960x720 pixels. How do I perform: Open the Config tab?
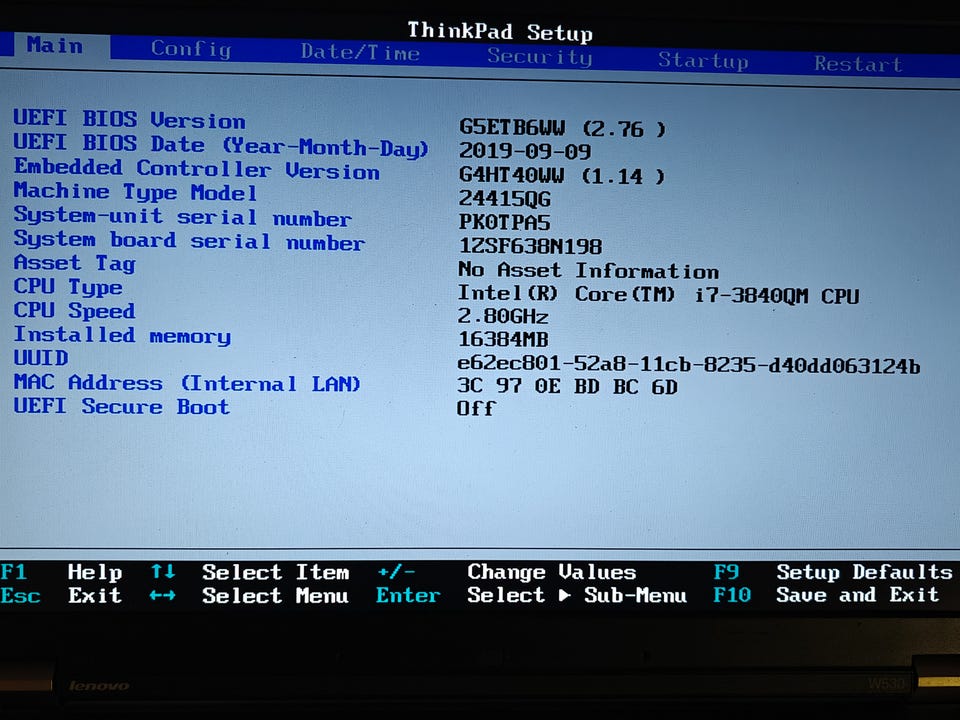[x=191, y=49]
